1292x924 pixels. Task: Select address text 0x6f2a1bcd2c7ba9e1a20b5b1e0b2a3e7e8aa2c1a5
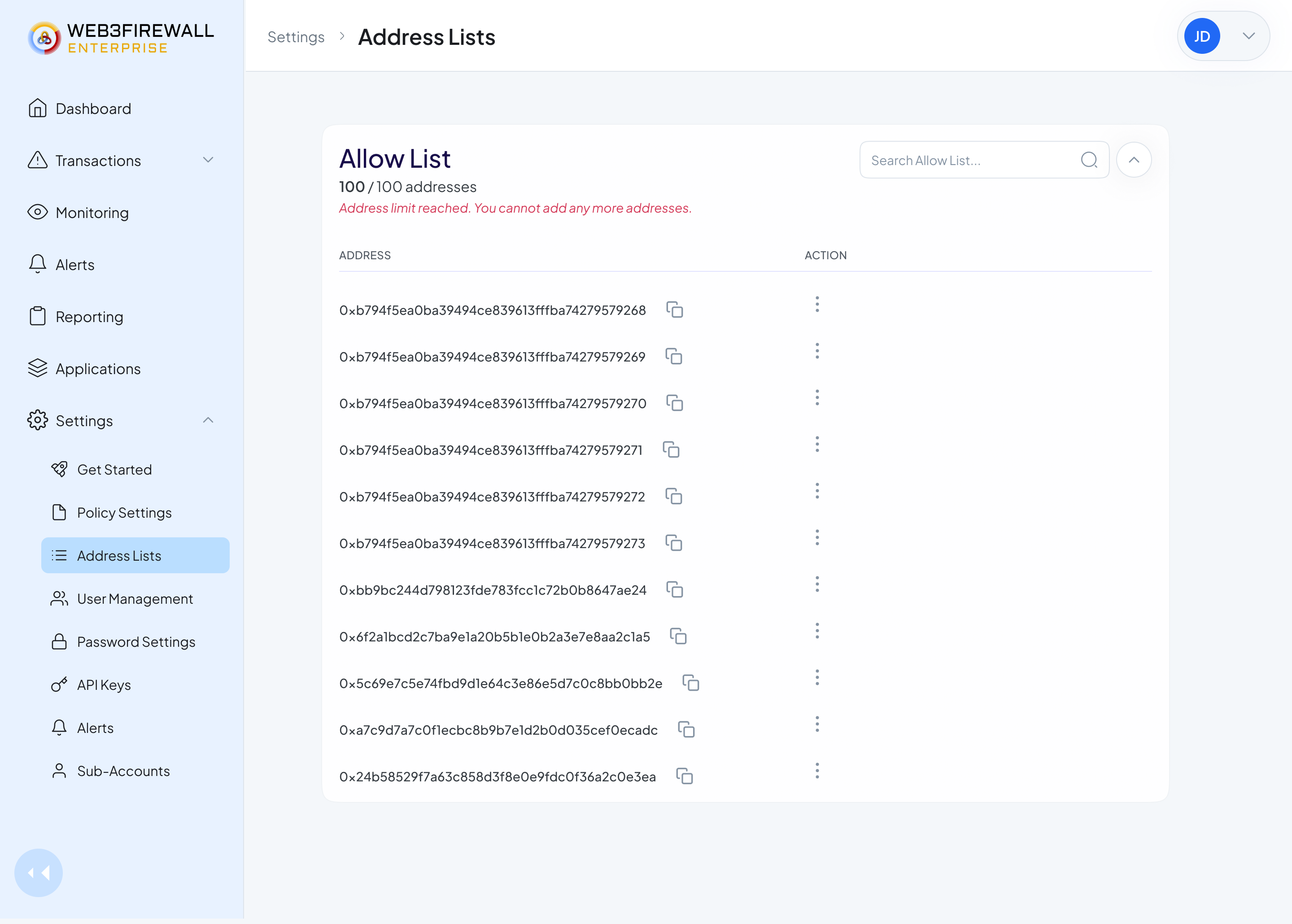(x=494, y=636)
